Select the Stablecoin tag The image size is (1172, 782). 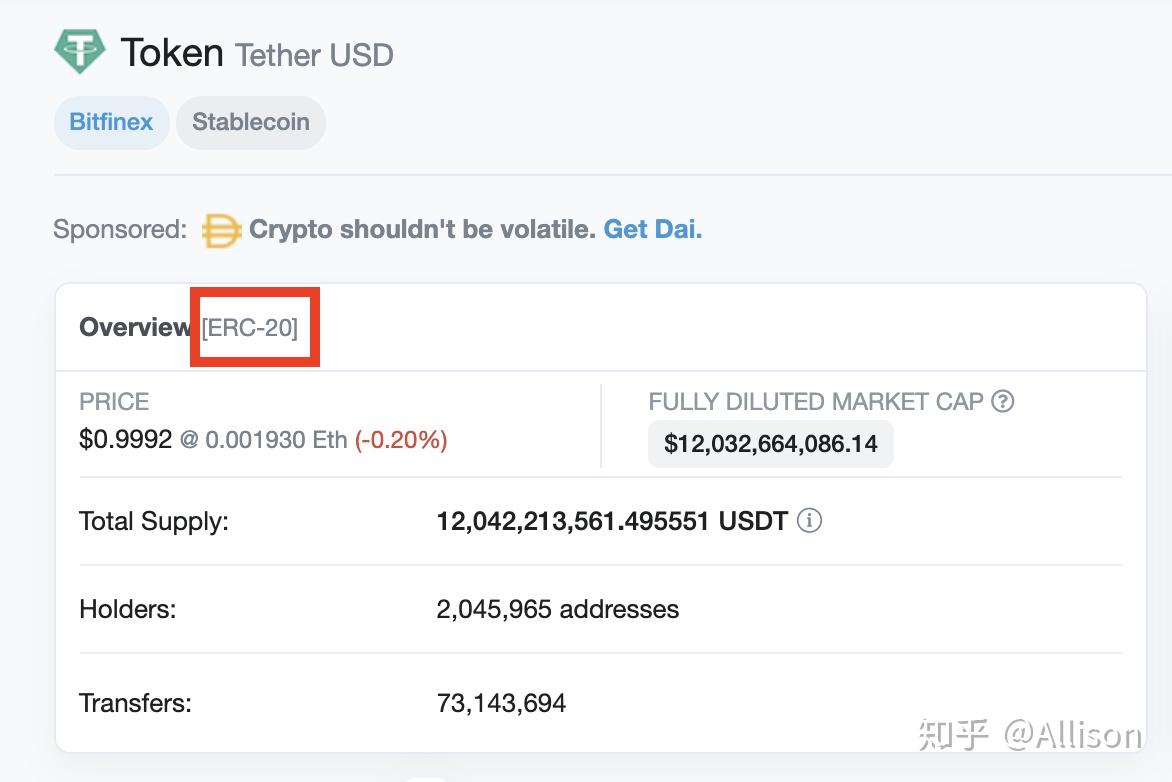(250, 122)
